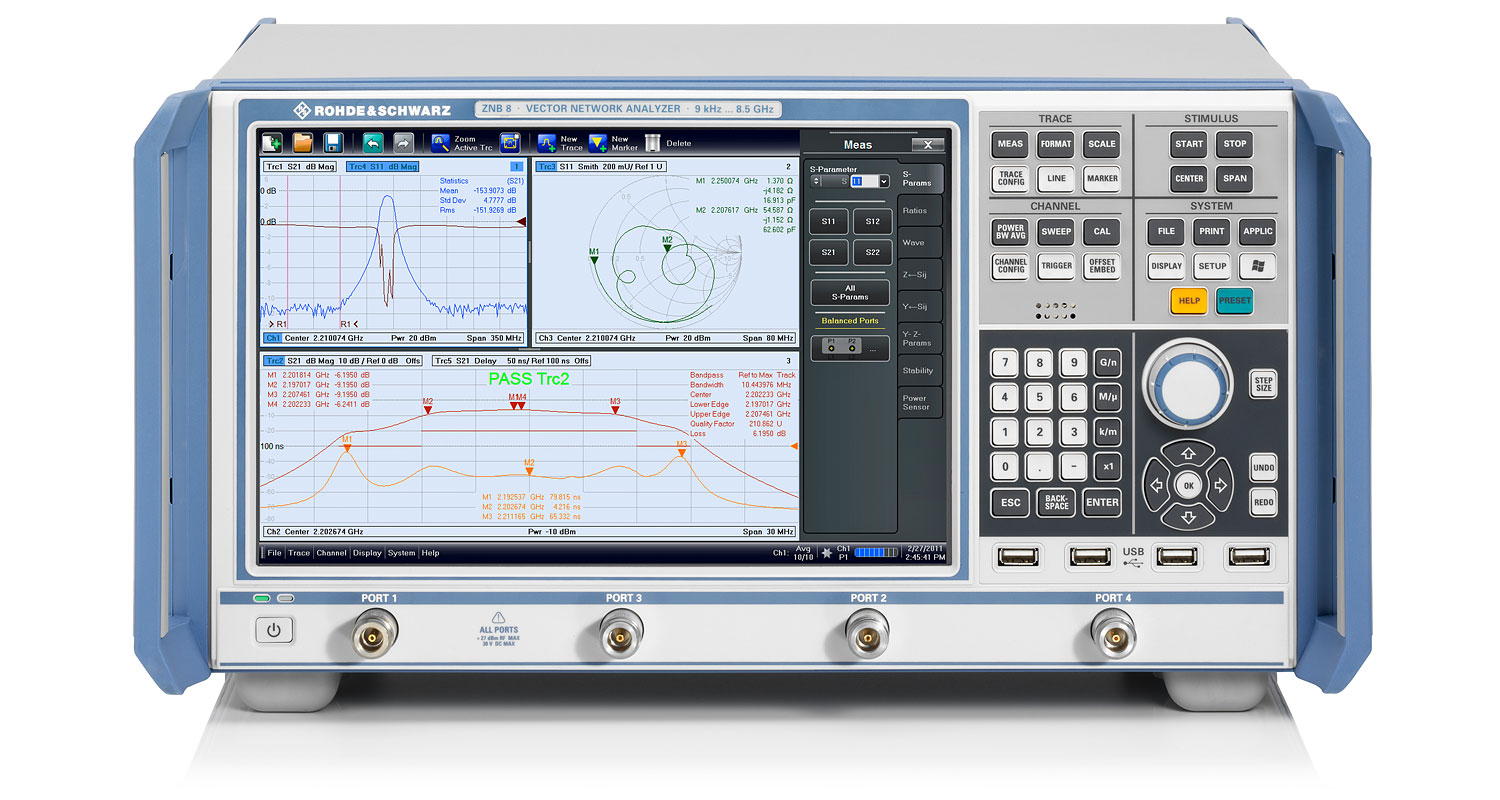The height and width of the screenshot is (800, 1500).
Task: Select the Zoom Active Trc magnifier icon
Action: [441, 143]
